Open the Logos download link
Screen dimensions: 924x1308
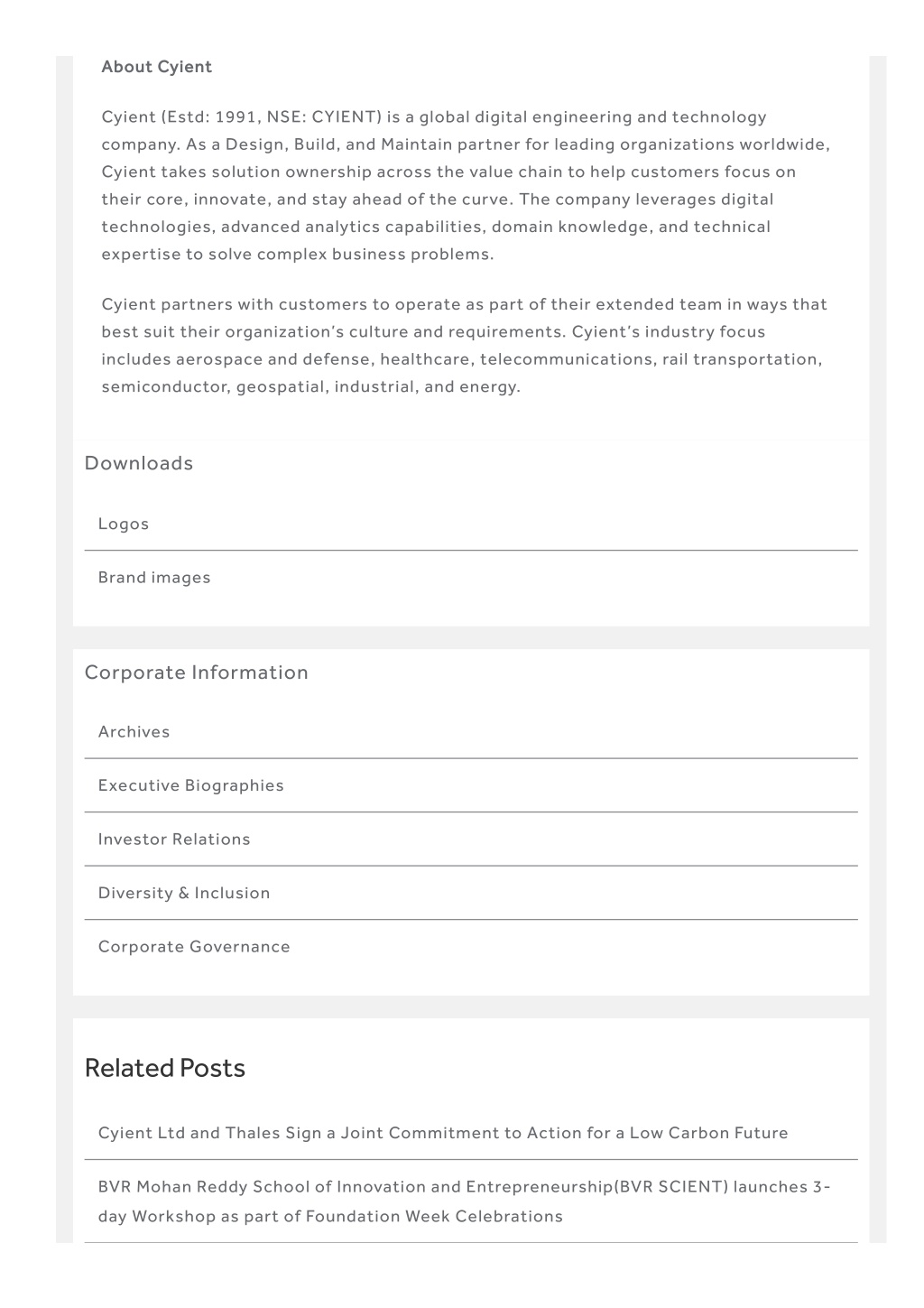pos(124,524)
